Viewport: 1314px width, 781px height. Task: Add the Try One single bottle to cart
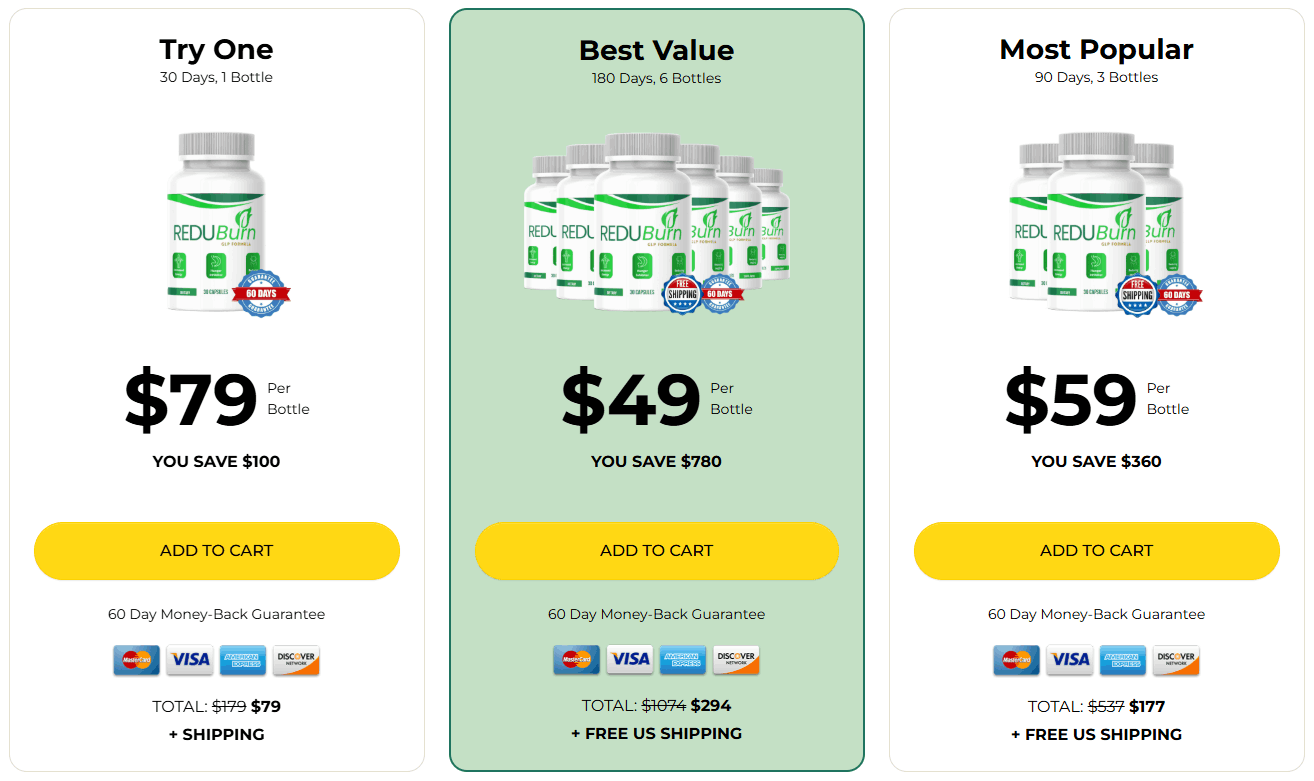[216, 551]
